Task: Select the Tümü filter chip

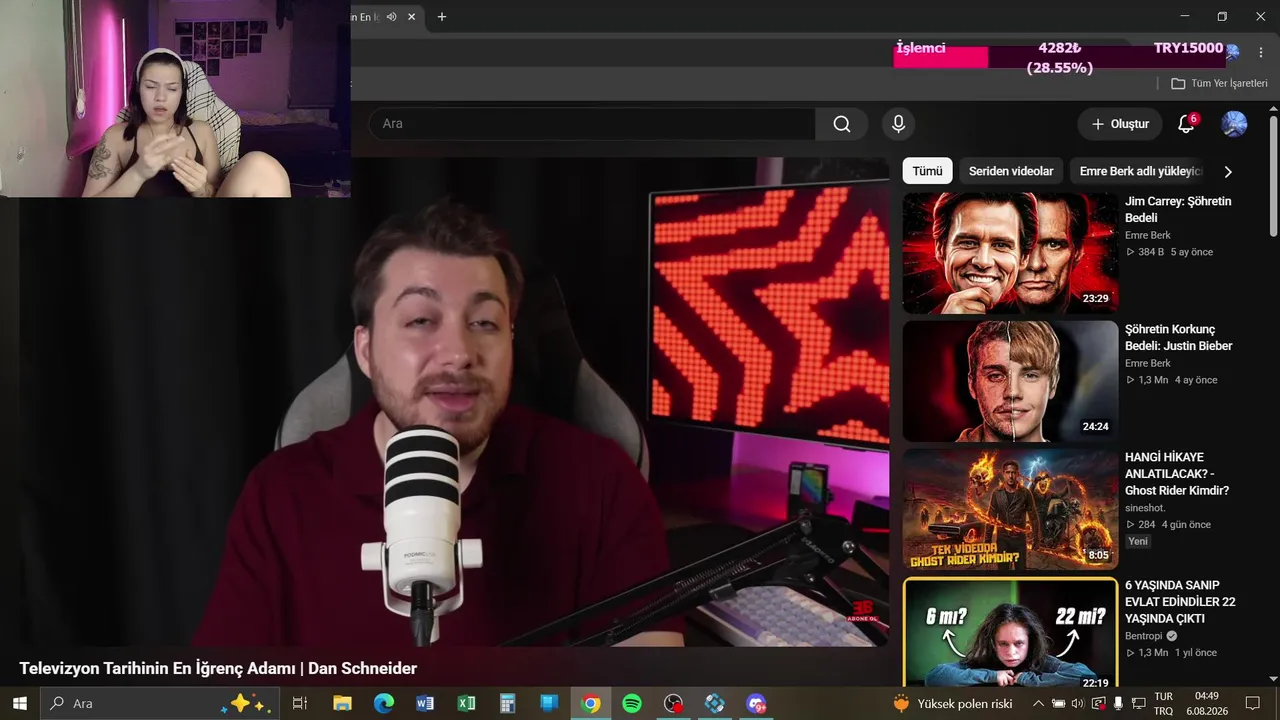Action: 927,171
